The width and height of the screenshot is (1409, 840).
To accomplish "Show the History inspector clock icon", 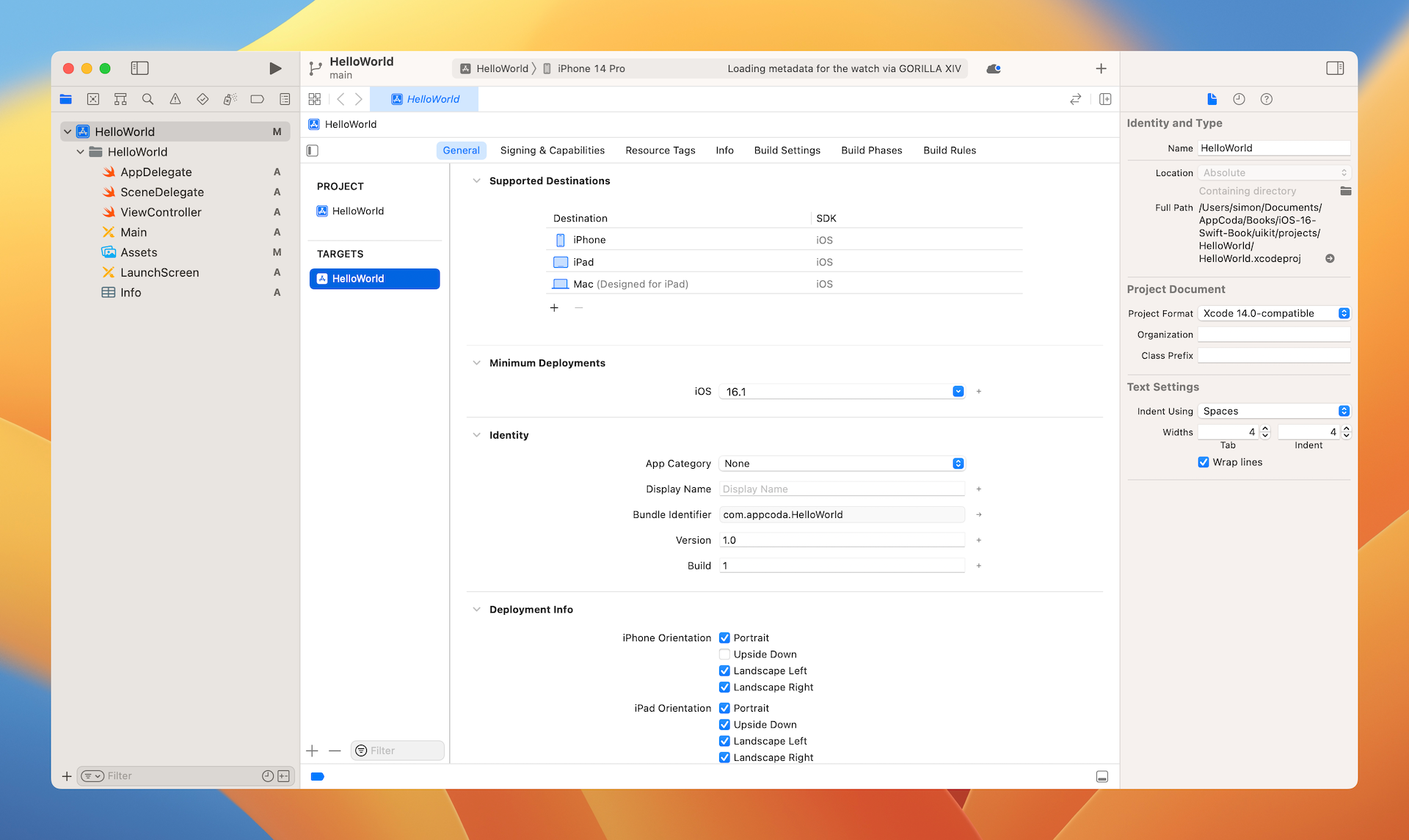I will point(1239,99).
